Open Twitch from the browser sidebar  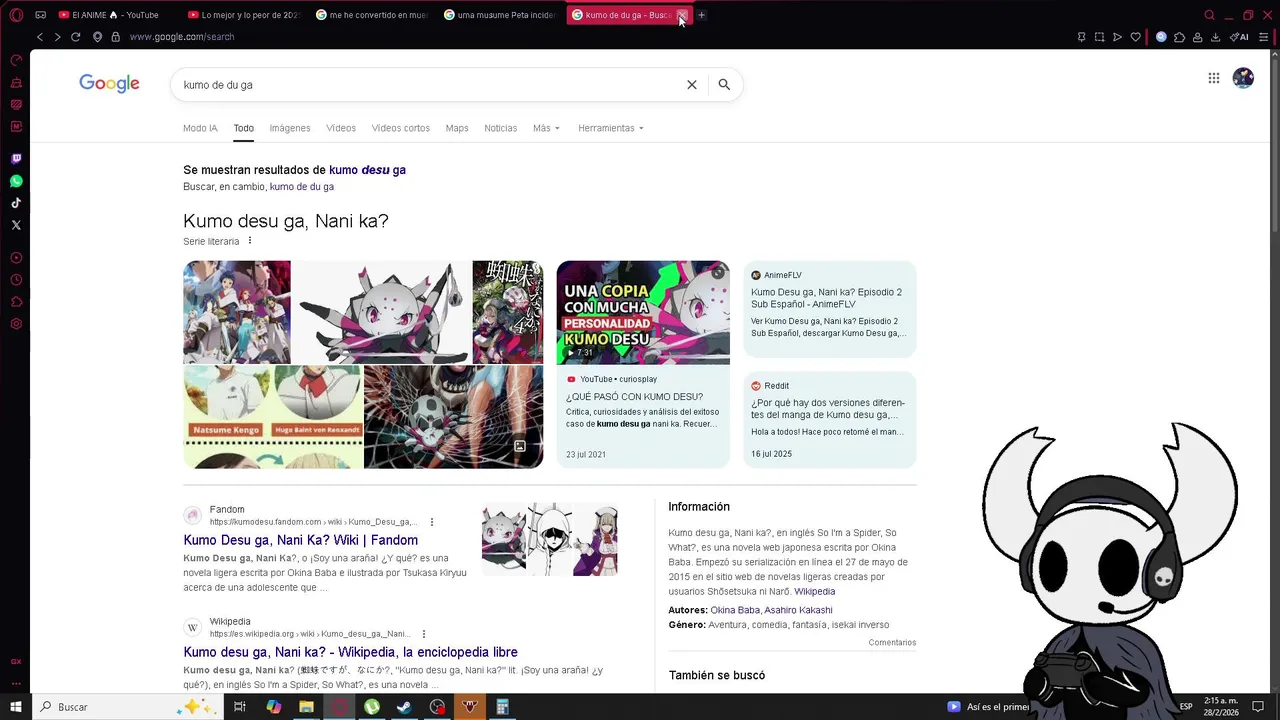click(x=16, y=159)
